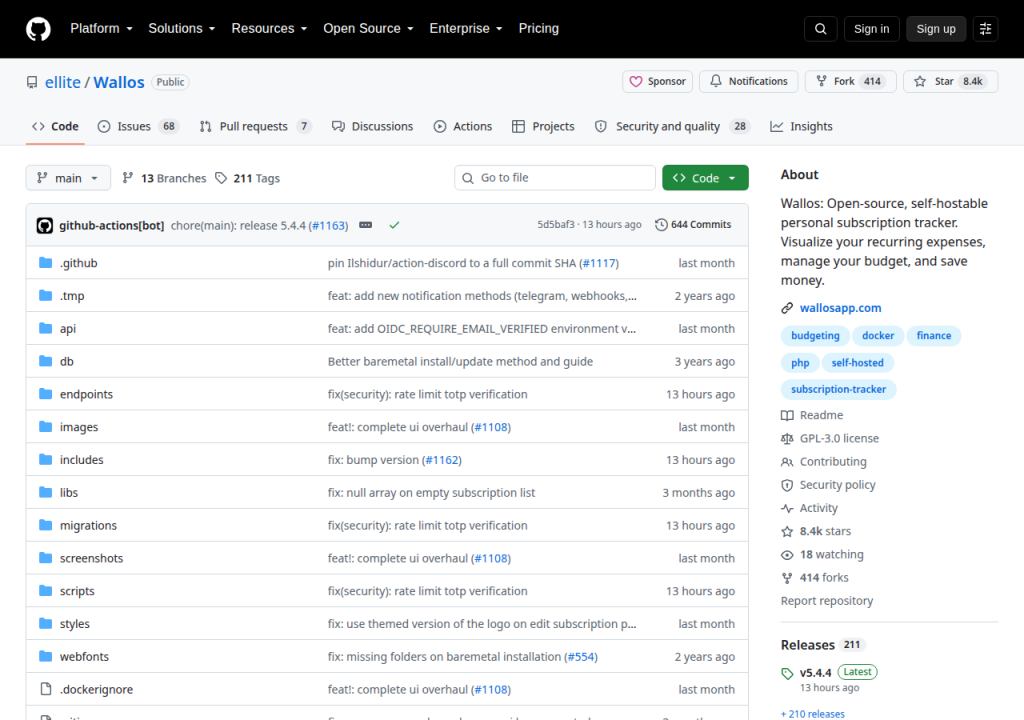Click the Sponsor button
This screenshot has width=1024, height=720.
point(657,81)
